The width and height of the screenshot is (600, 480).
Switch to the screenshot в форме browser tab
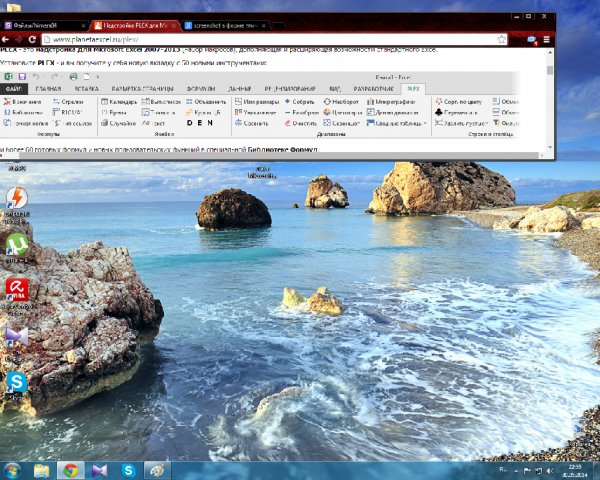pyautogui.click(x=224, y=26)
